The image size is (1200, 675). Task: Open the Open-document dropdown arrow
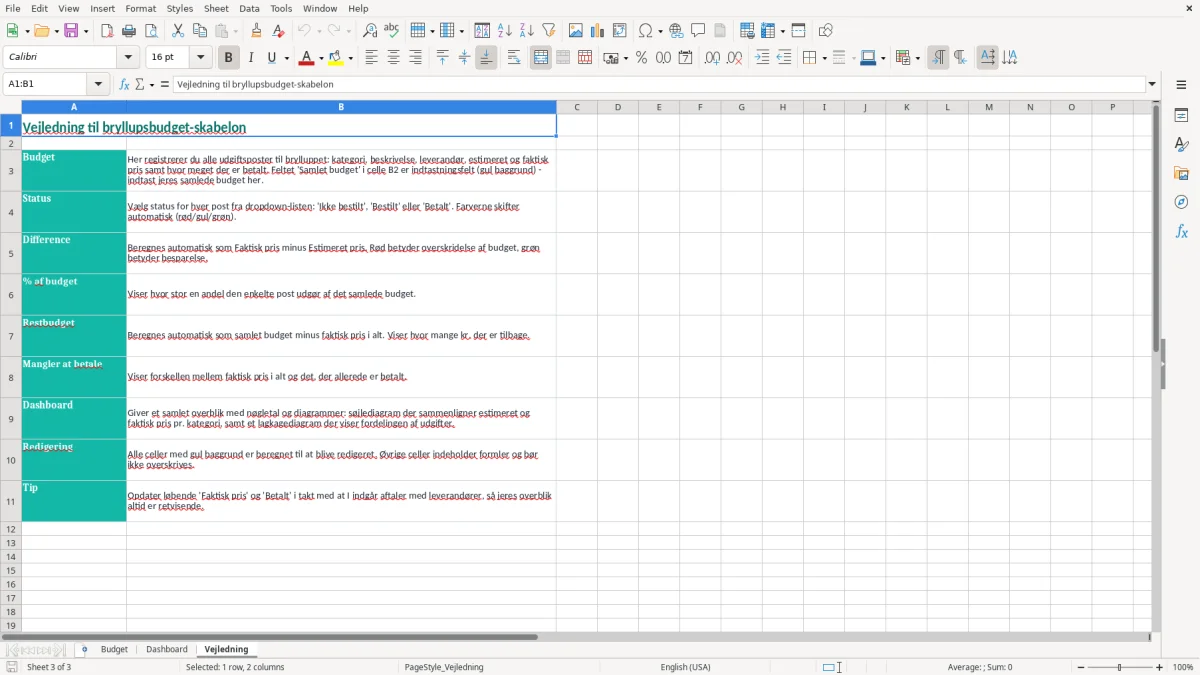point(56,31)
